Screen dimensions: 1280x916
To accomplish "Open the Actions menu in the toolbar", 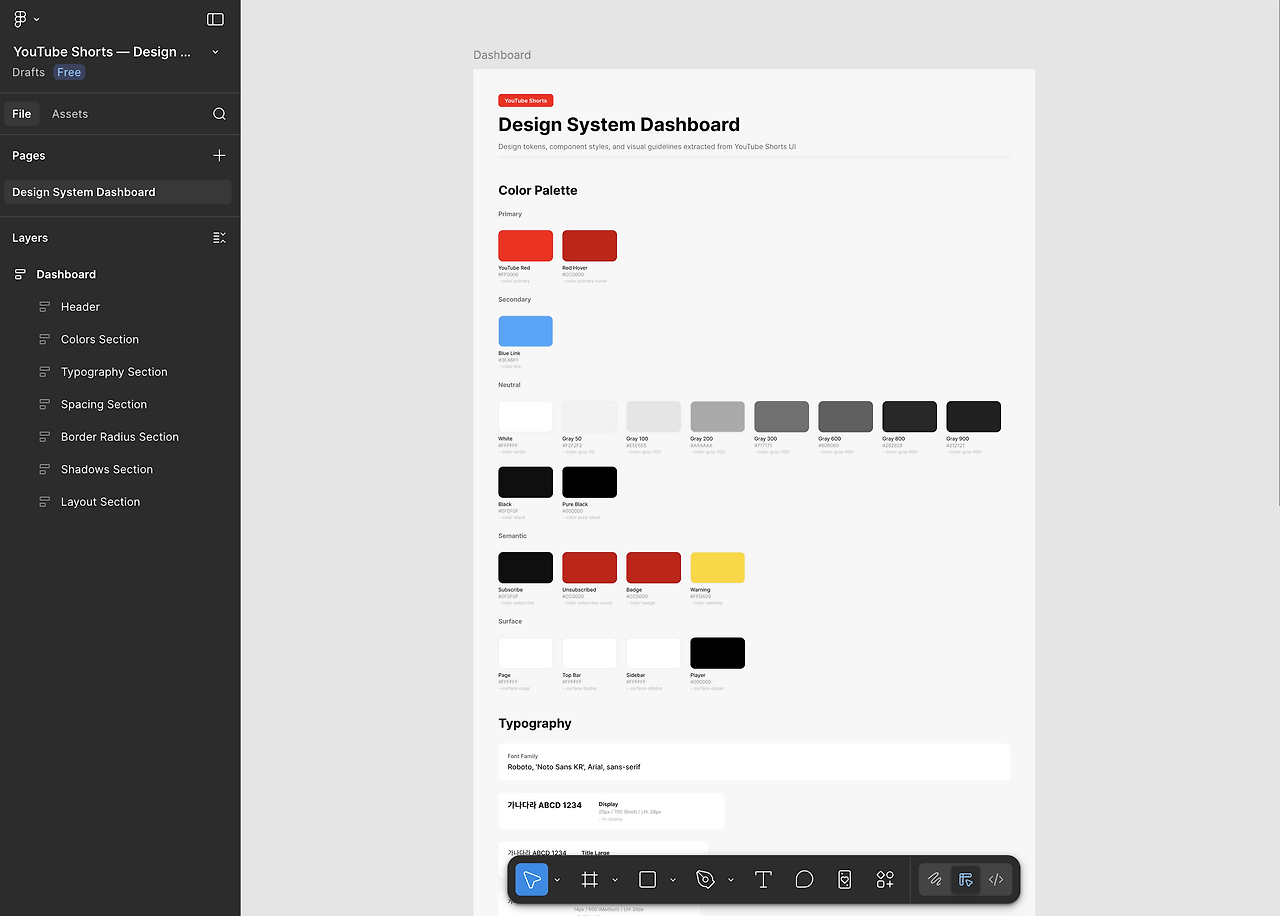I will 885,880.
